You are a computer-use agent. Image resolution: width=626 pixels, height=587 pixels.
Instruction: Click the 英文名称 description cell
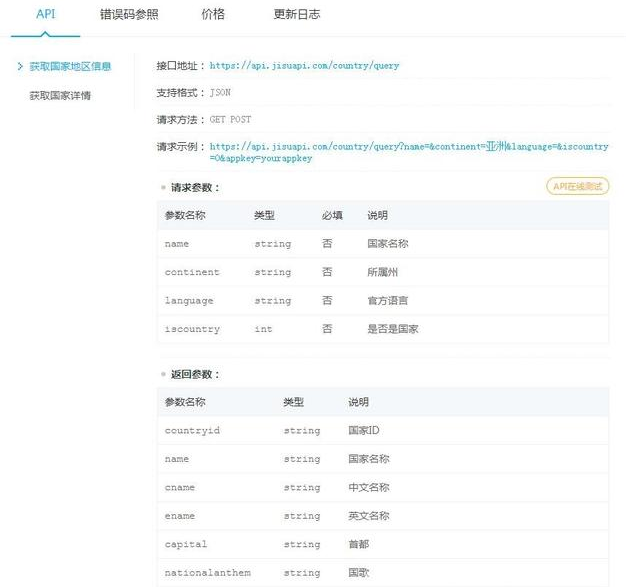[x=368, y=516]
